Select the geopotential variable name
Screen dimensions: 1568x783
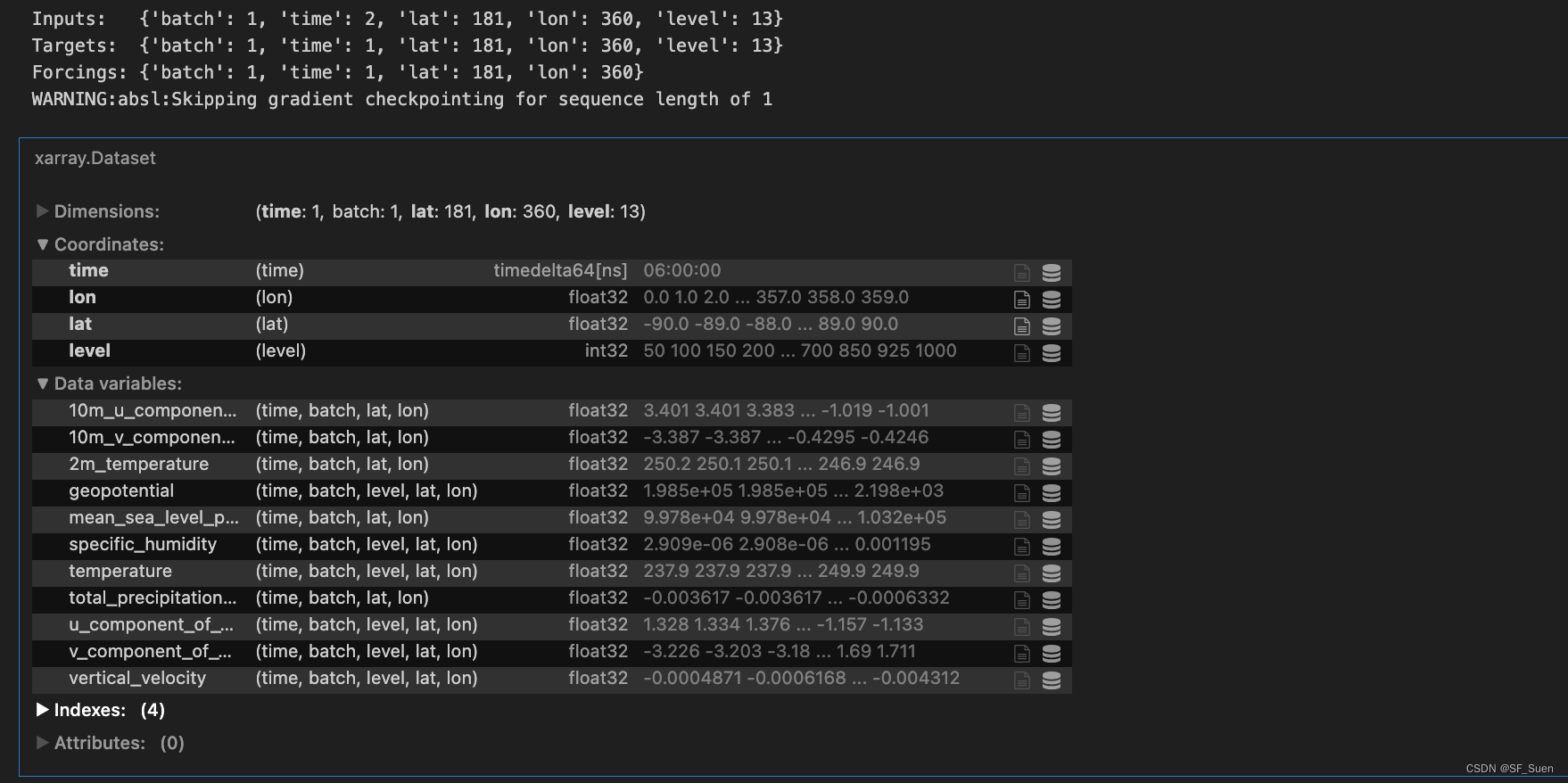pos(121,490)
